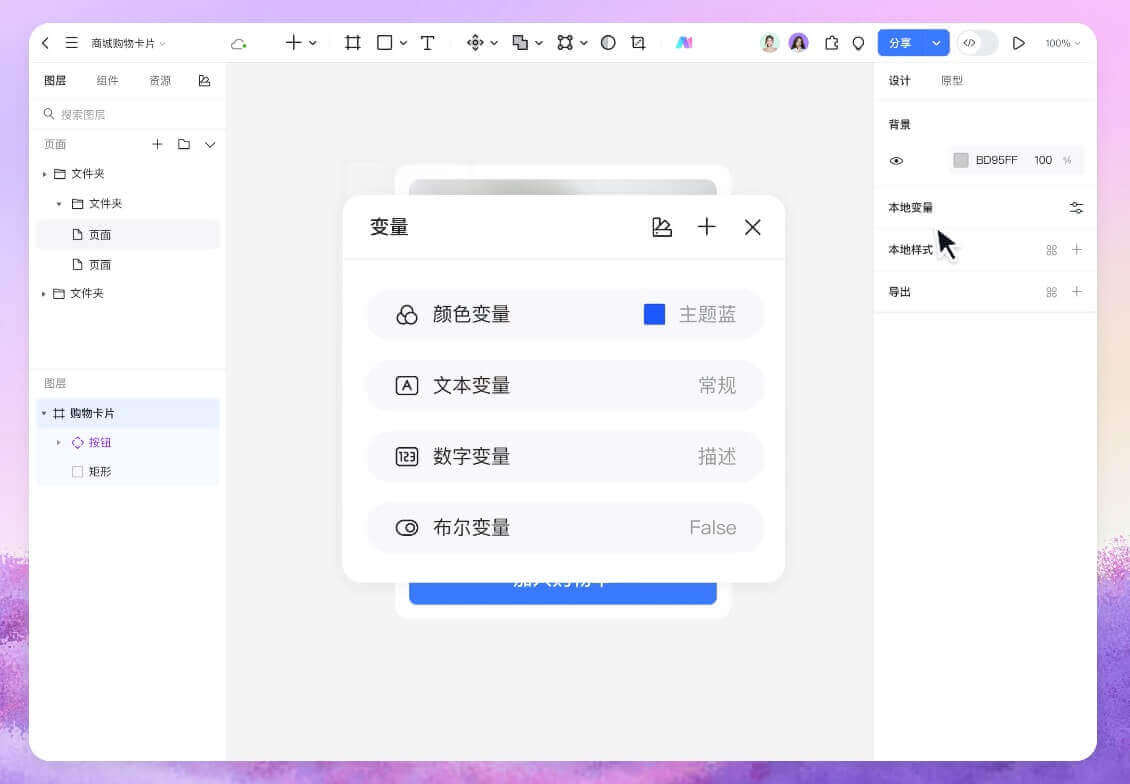Click the 搜索图层 search field
This screenshot has width=1130, height=784.
pyautogui.click(x=120, y=114)
